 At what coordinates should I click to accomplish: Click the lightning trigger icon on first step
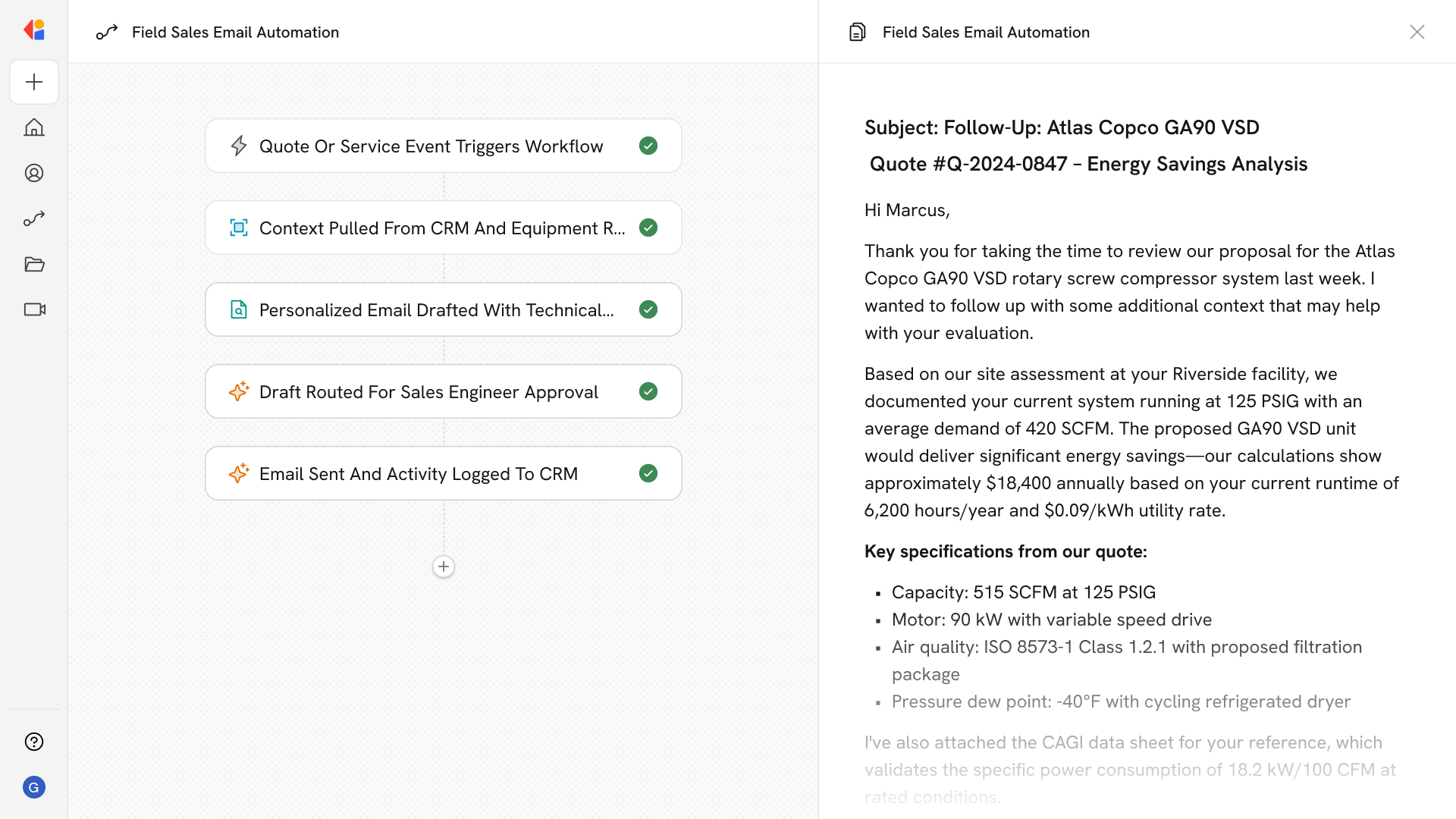[x=239, y=146]
